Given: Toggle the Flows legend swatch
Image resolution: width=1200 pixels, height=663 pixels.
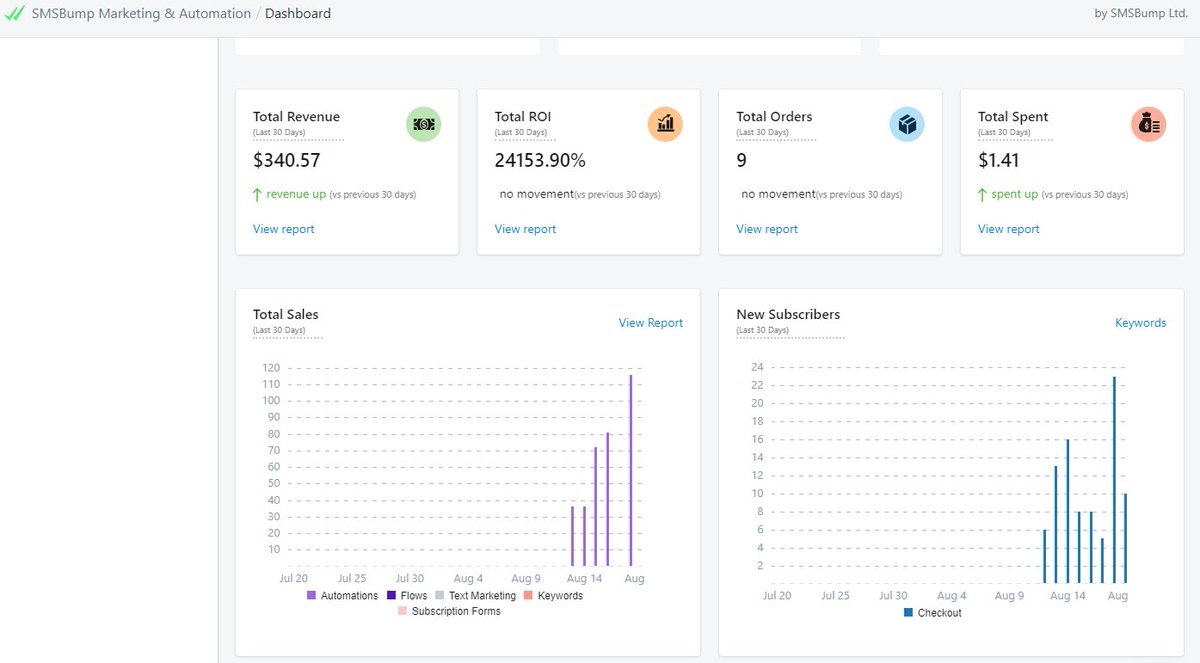Looking at the screenshot, I should pyautogui.click(x=391, y=596).
